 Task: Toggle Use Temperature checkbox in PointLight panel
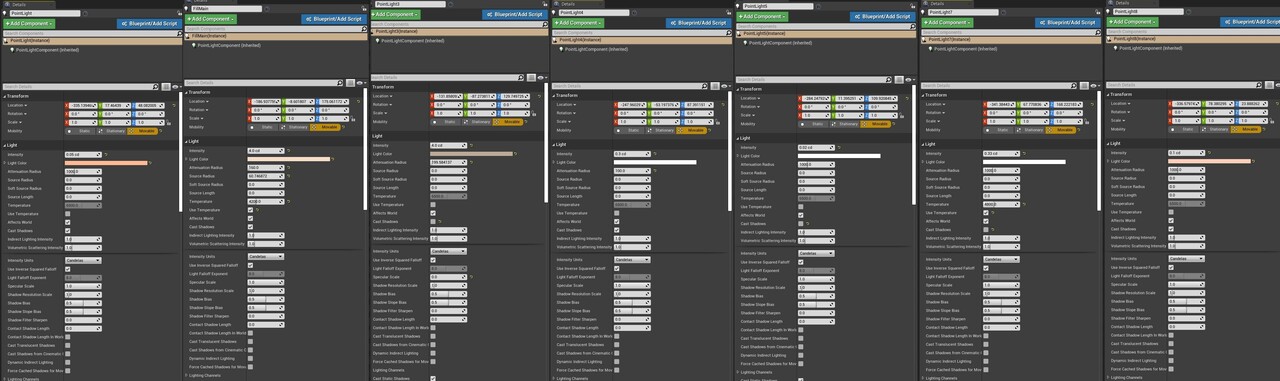coord(68,214)
